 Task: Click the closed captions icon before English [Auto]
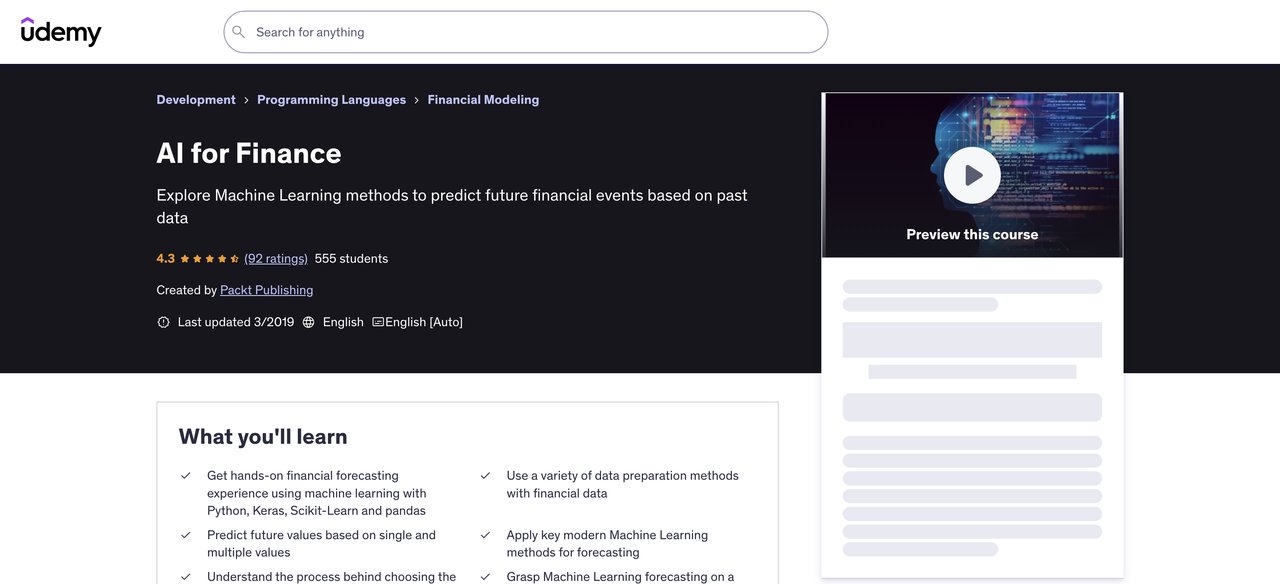coord(377,321)
